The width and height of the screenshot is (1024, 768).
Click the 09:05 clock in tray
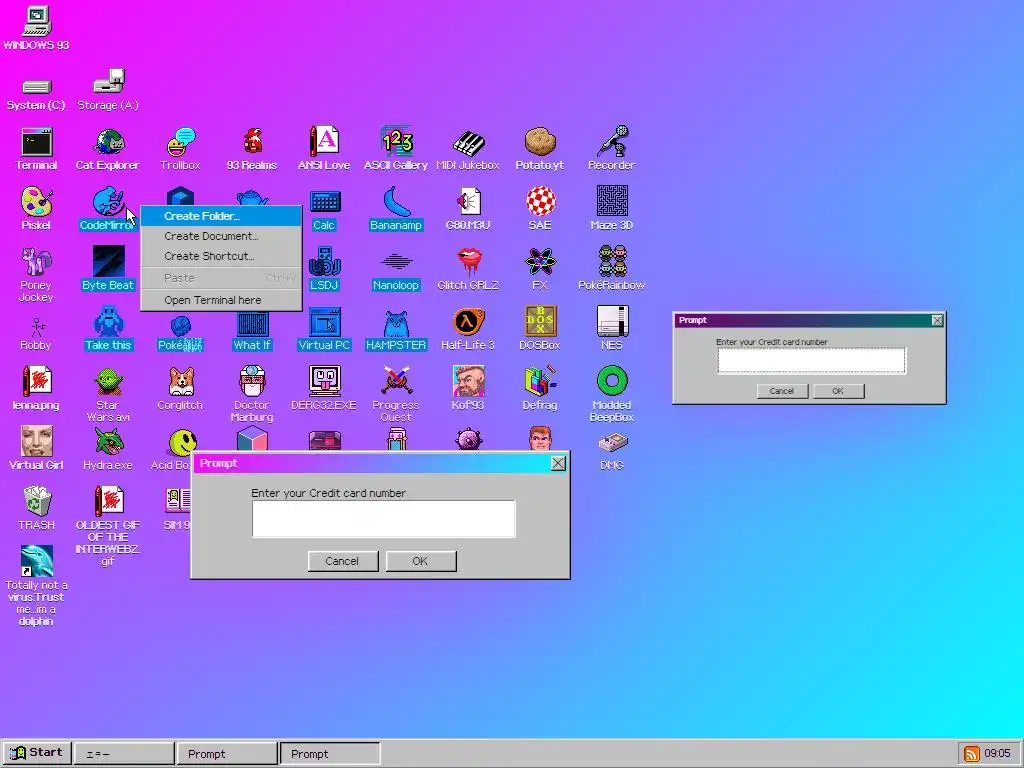click(x=997, y=754)
